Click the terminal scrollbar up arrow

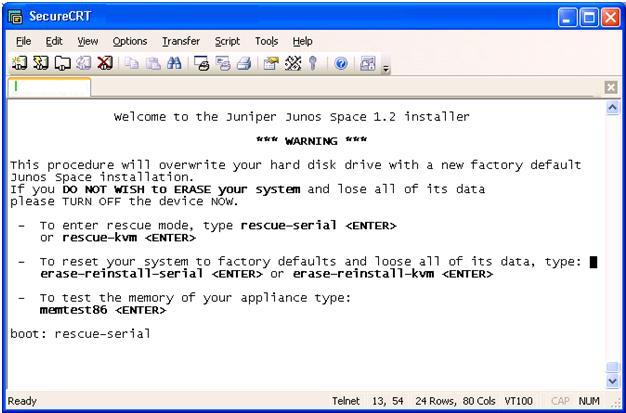click(612, 108)
